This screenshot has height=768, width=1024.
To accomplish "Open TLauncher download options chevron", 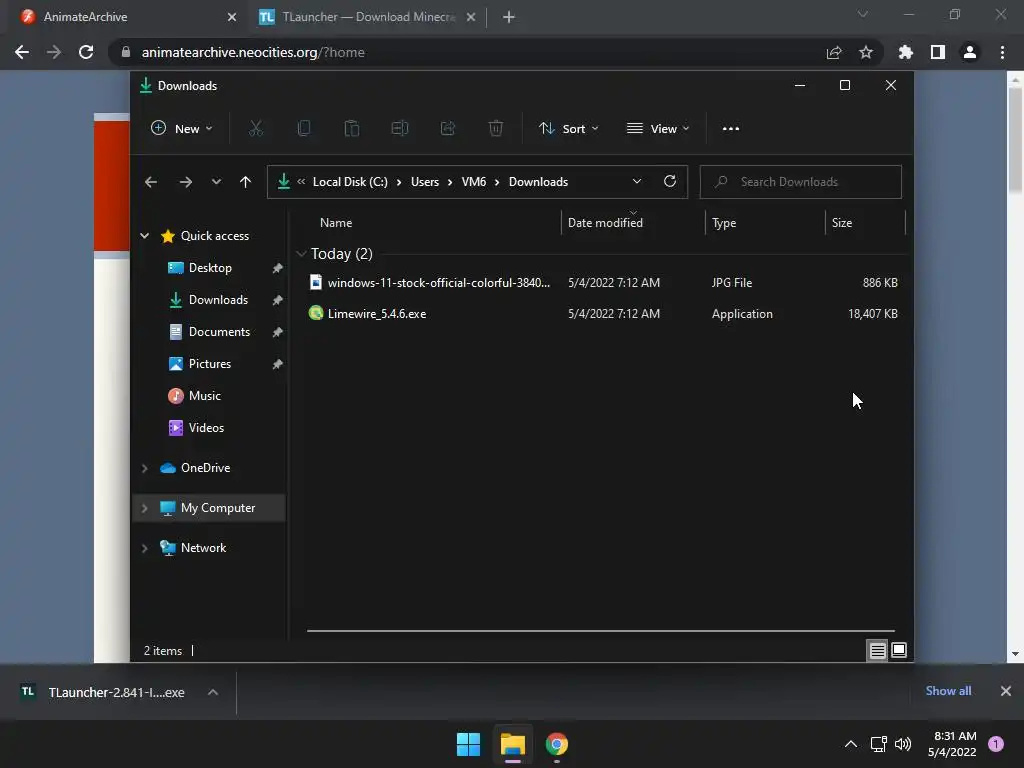I will click(213, 692).
